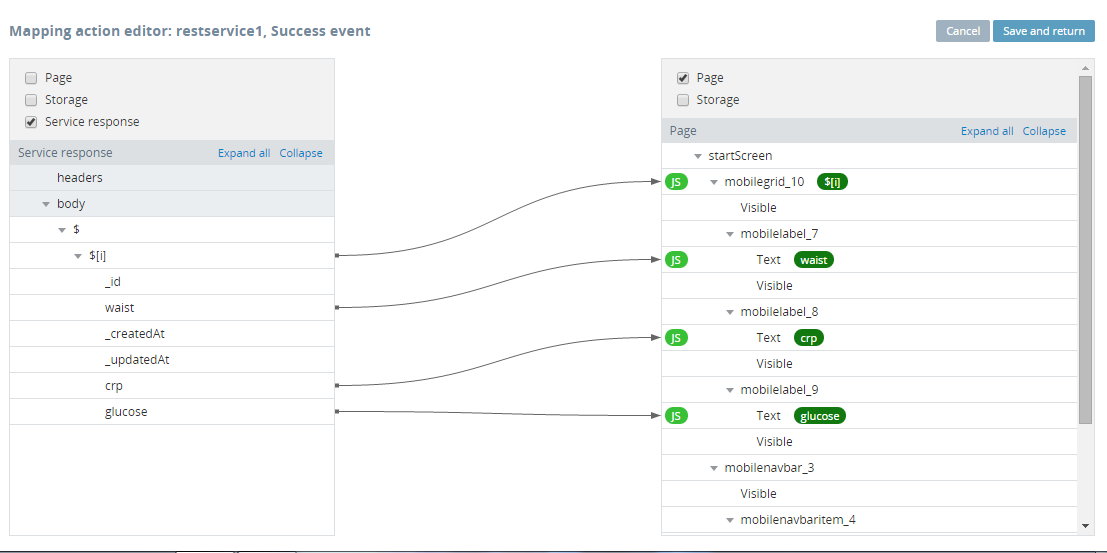Click the JS icon beside mobilegrid_10

click(x=676, y=182)
